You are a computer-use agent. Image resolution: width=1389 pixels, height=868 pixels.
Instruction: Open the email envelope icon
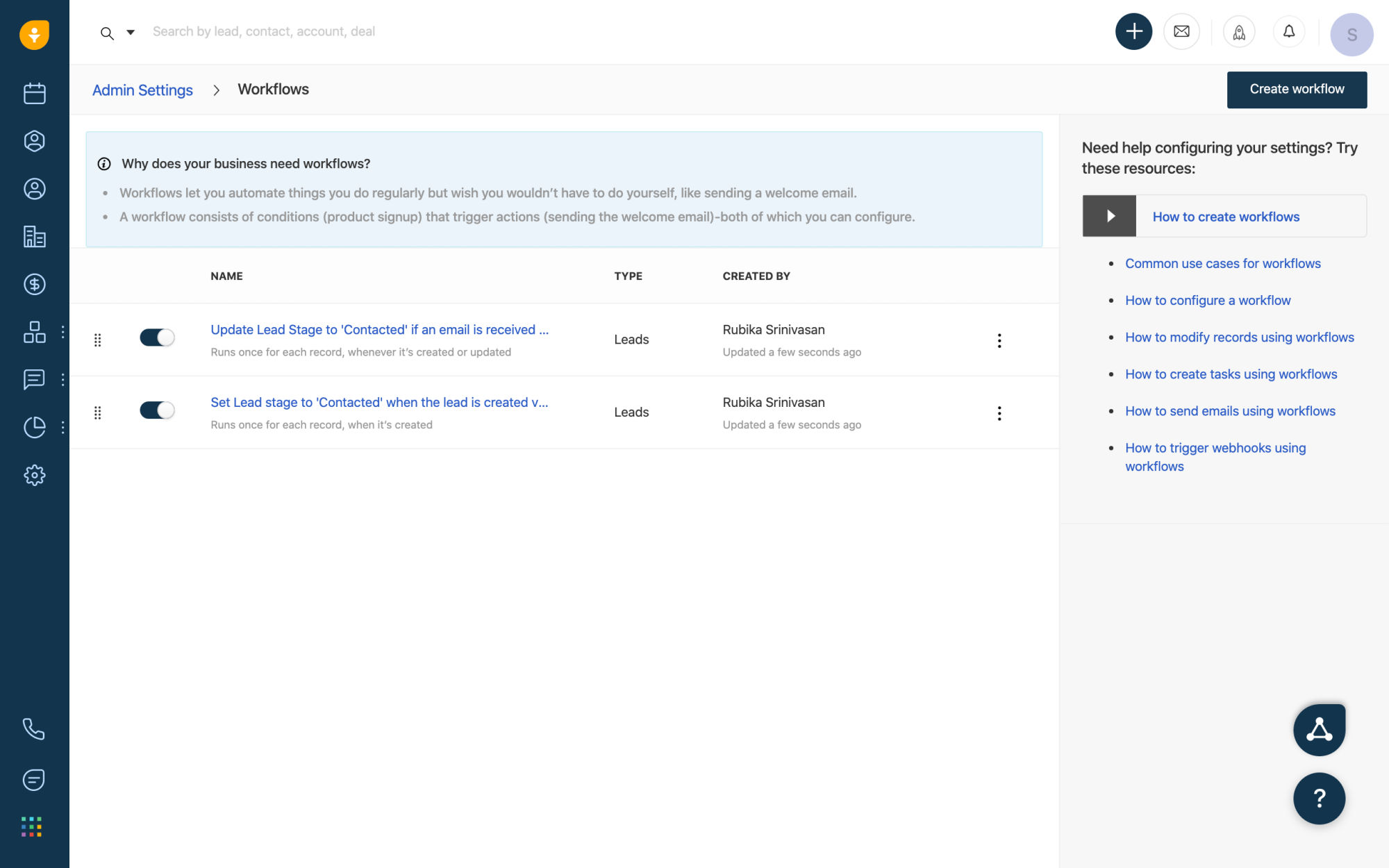pyautogui.click(x=1181, y=32)
